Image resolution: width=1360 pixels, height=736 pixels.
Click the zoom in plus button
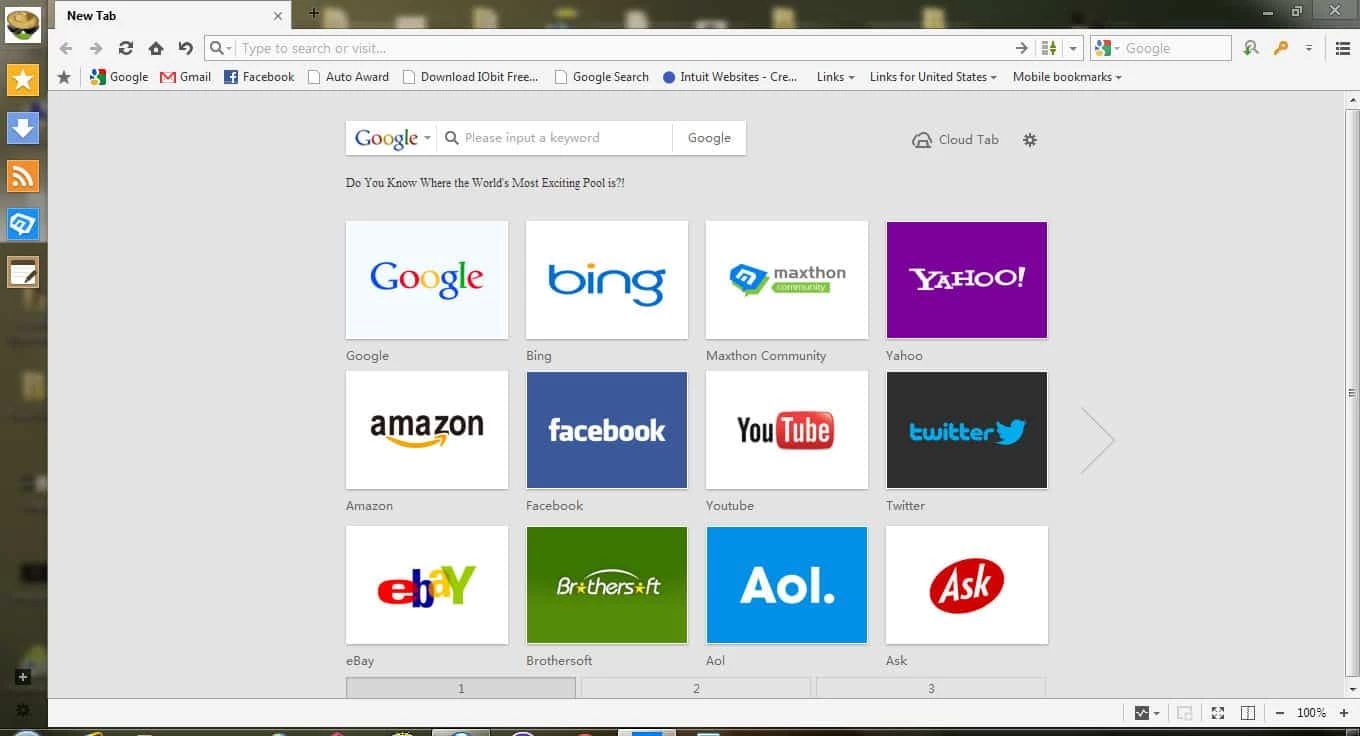(x=1343, y=713)
